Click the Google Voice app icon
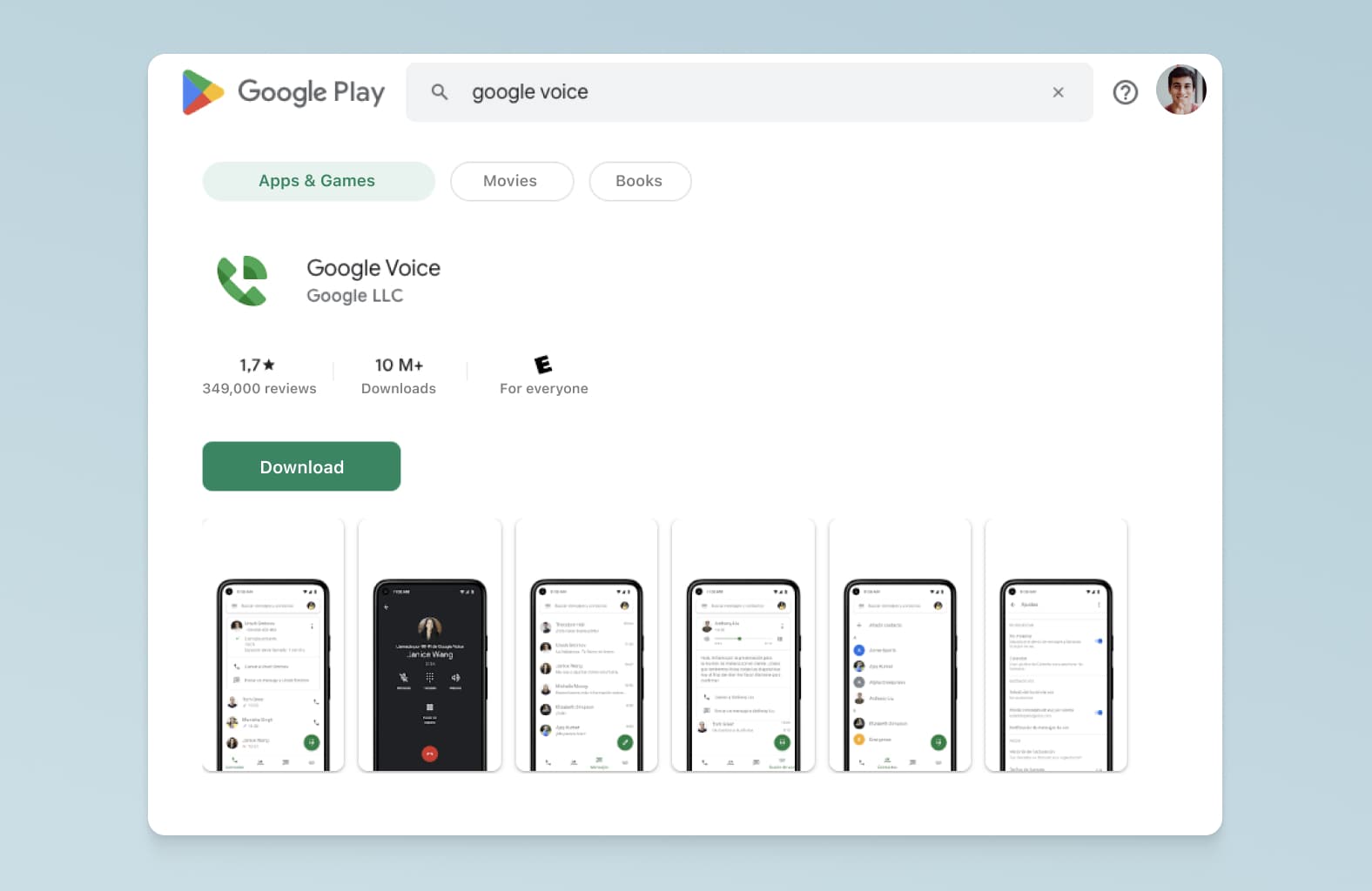 pyautogui.click(x=243, y=280)
